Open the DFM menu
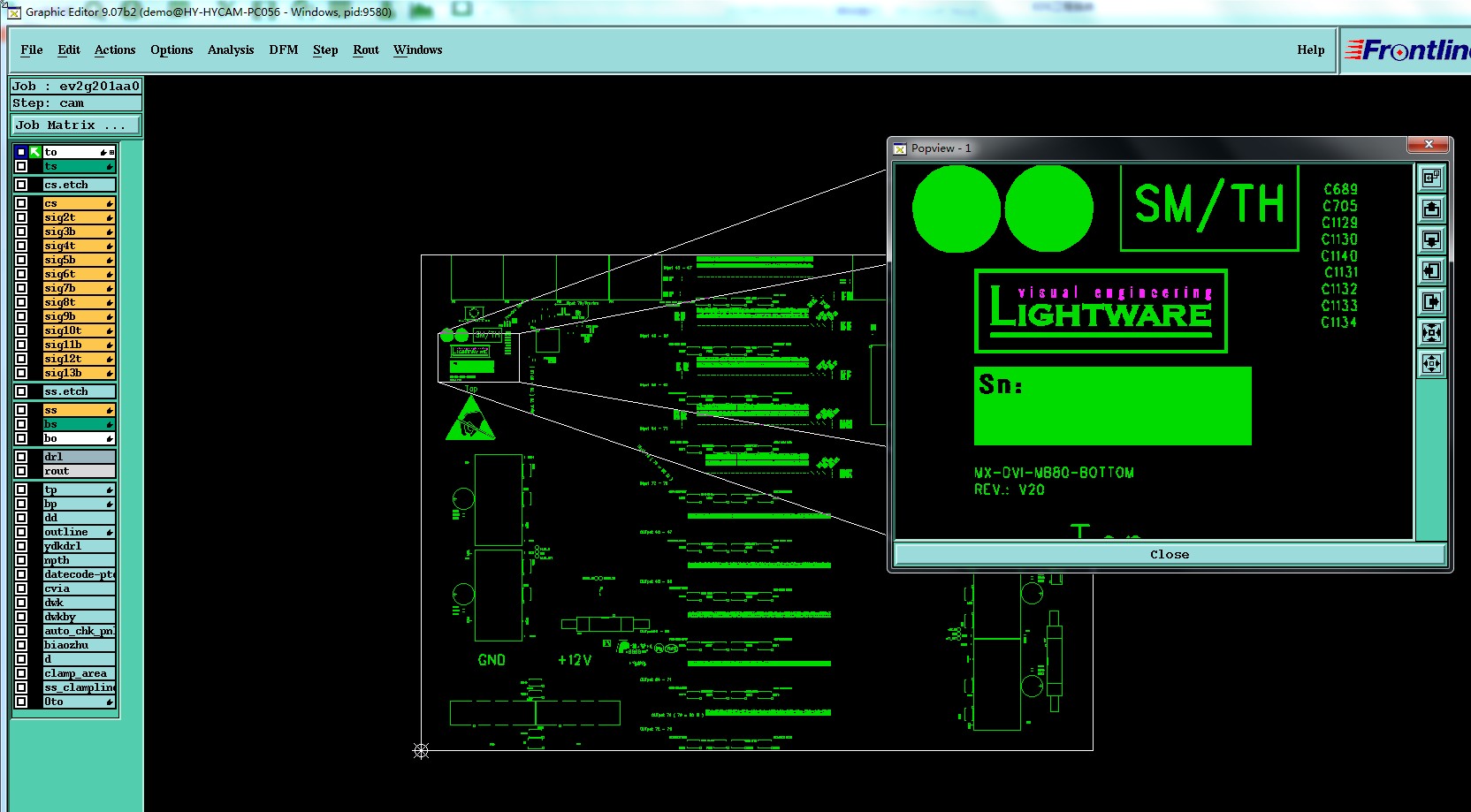This screenshot has width=1471, height=812. tap(284, 49)
